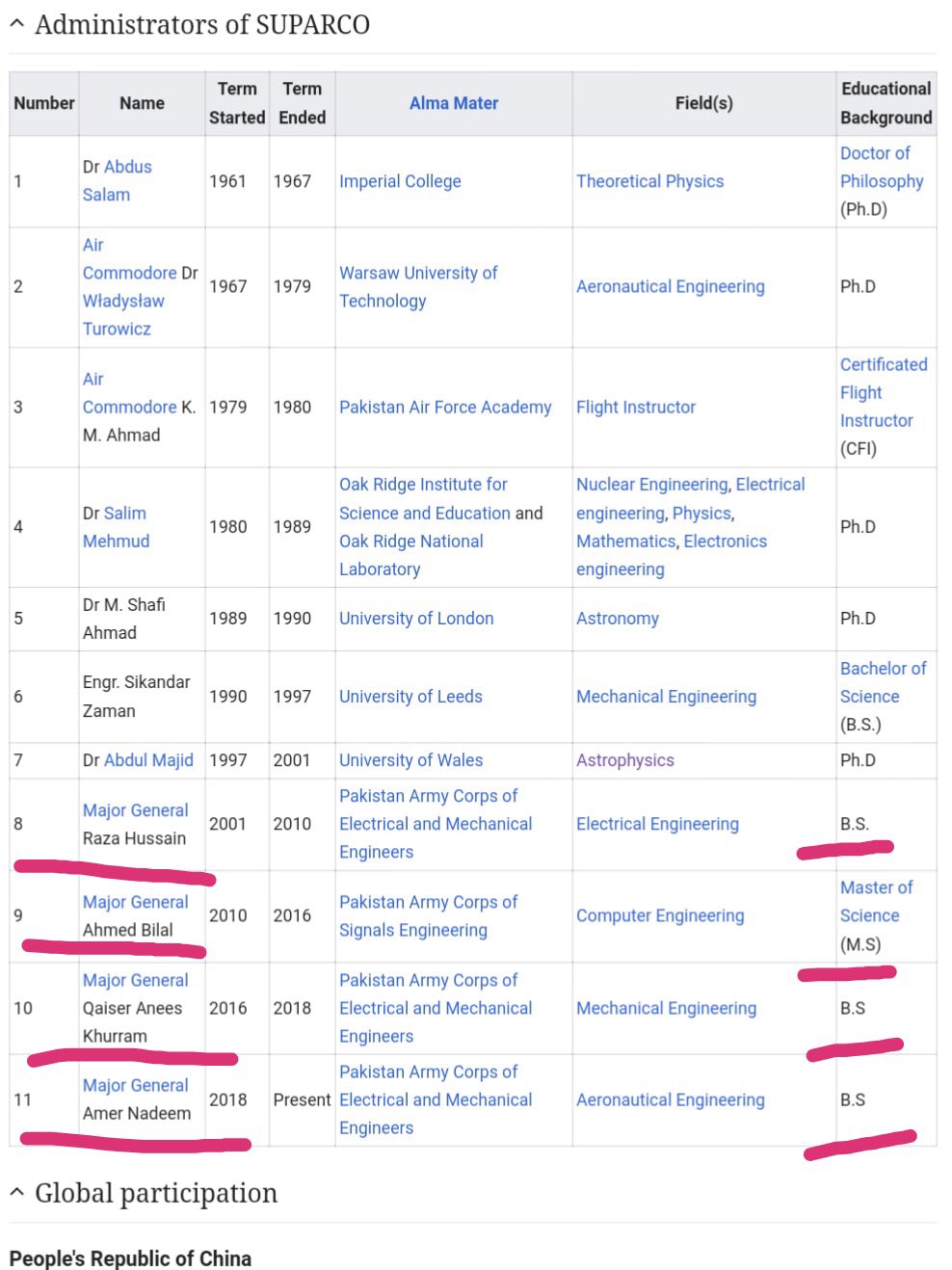Open Aeronautical Engineering link in Amer Nadeem row
952x1270 pixels.
(x=671, y=1099)
